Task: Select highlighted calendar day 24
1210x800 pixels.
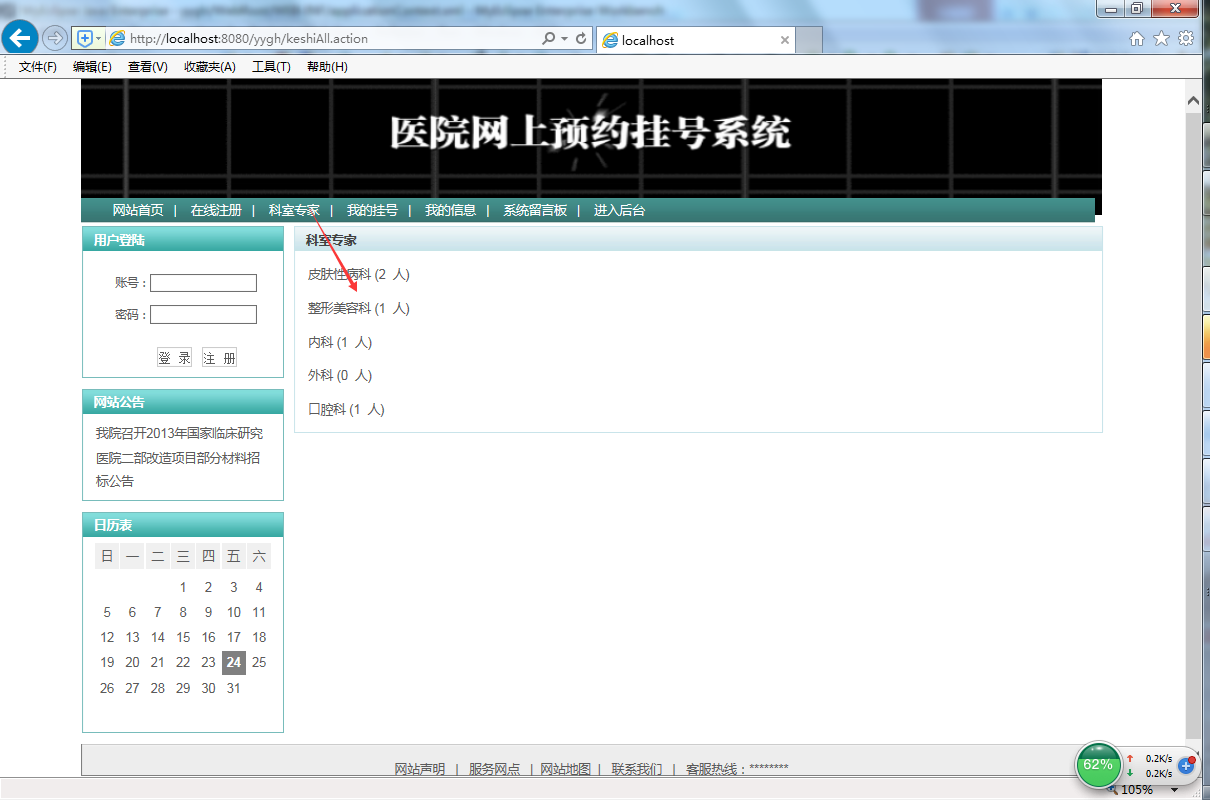Action: tap(233, 662)
